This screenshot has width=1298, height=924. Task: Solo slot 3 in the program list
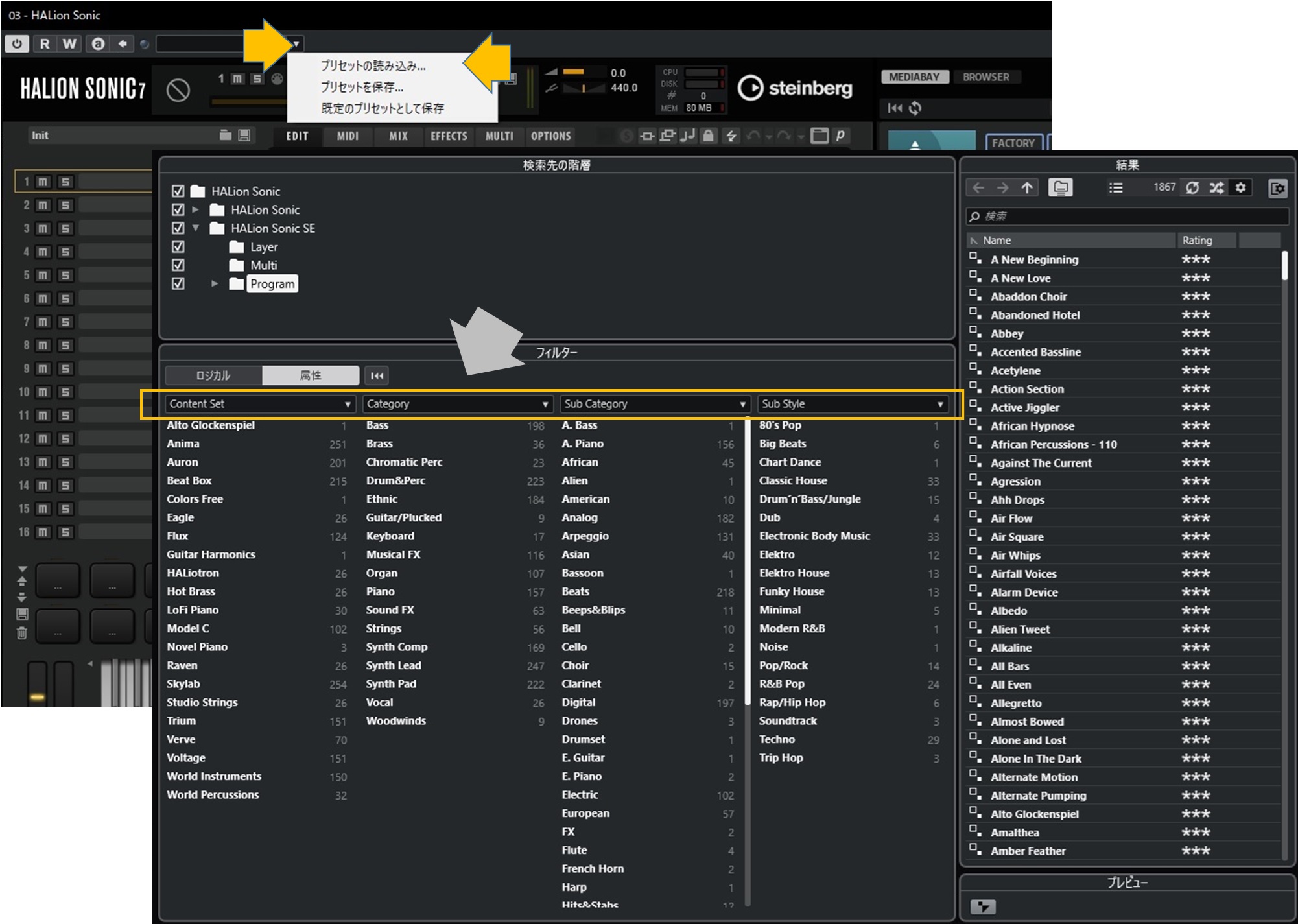point(65,229)
